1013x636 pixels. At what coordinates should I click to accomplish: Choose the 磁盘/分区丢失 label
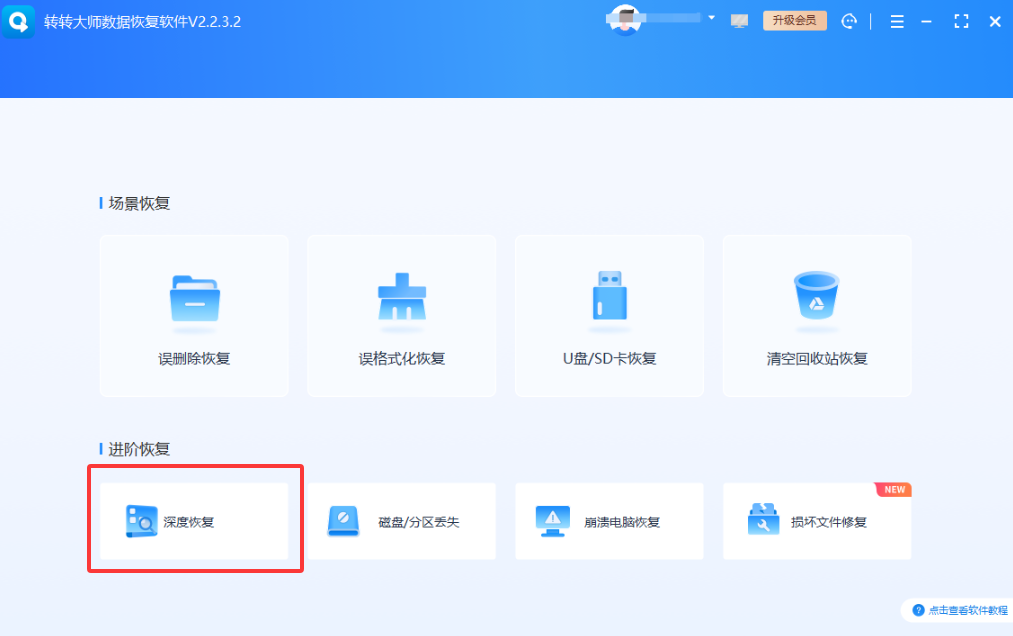point(419,522)
